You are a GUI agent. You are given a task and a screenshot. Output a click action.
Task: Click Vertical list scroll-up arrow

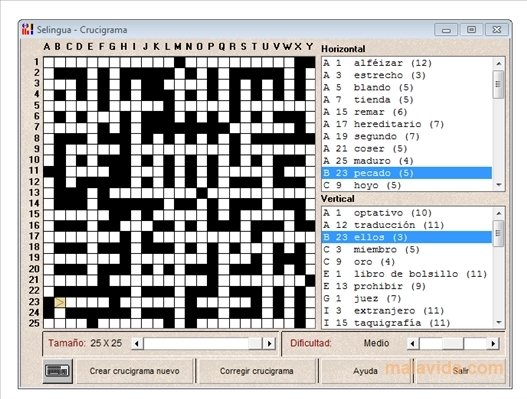498,213
